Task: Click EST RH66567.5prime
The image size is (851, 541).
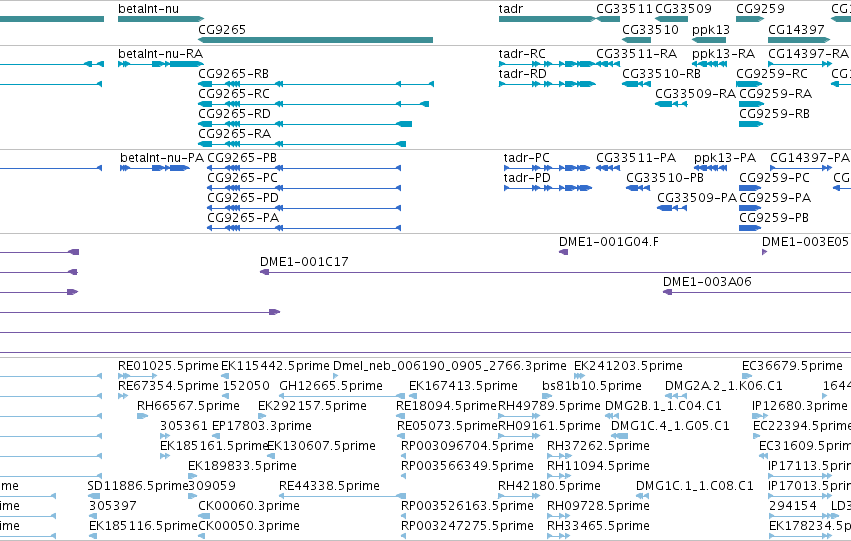Action: coord(188,406)
